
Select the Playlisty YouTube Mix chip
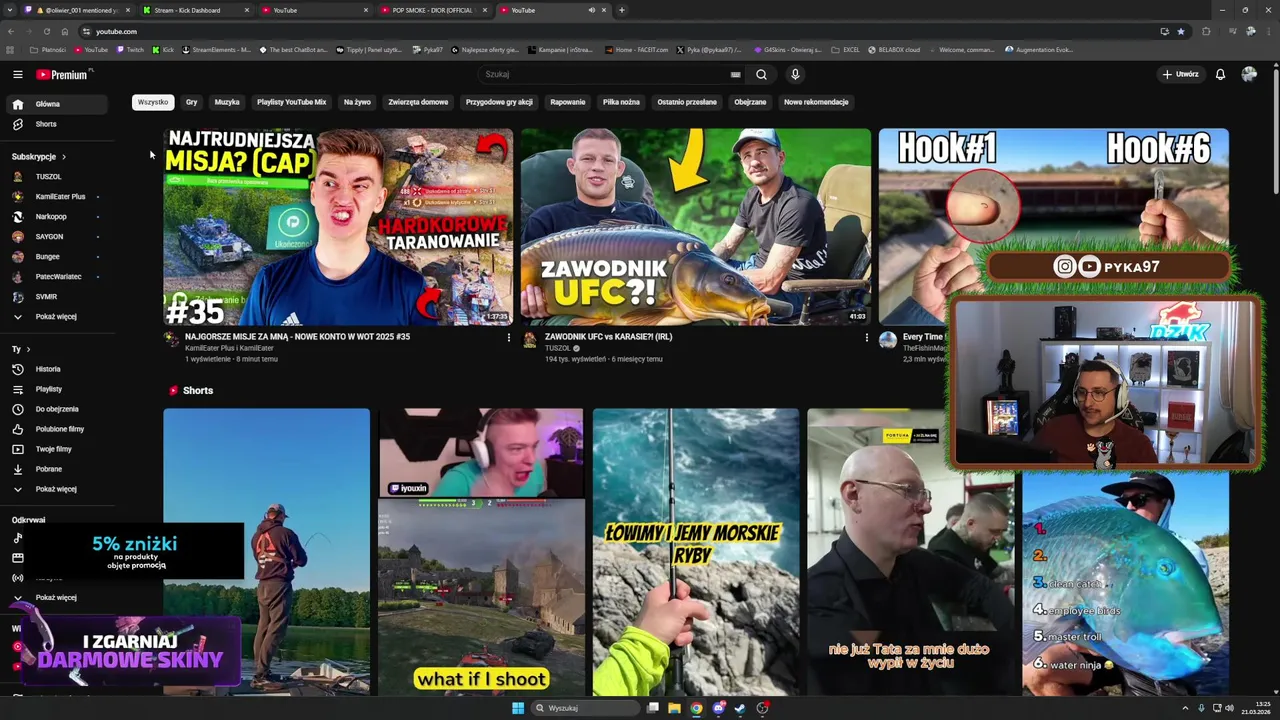pyautogui.click(x=291, y=102)
